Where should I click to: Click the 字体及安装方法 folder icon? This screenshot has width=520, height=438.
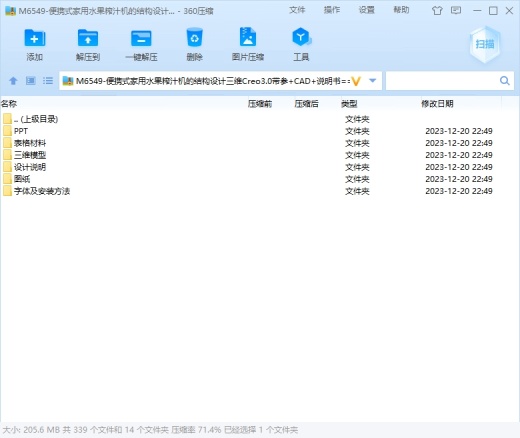7,191
